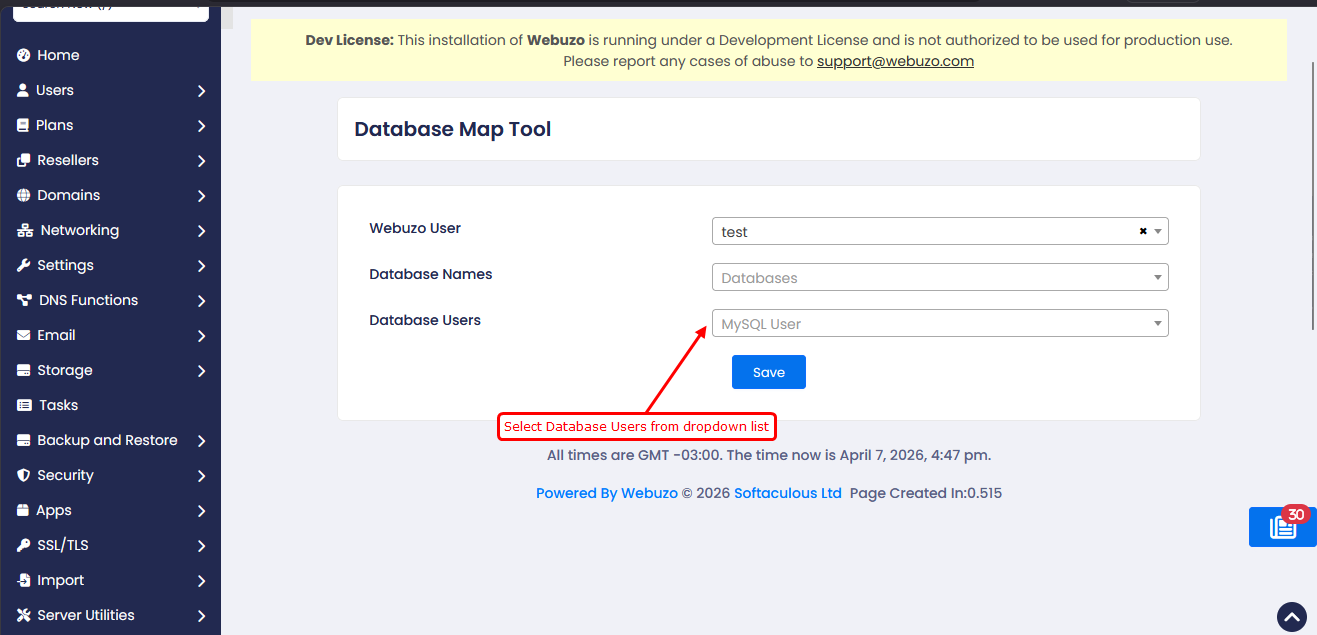Click the support@webuzo.com email link

[895, 61]
